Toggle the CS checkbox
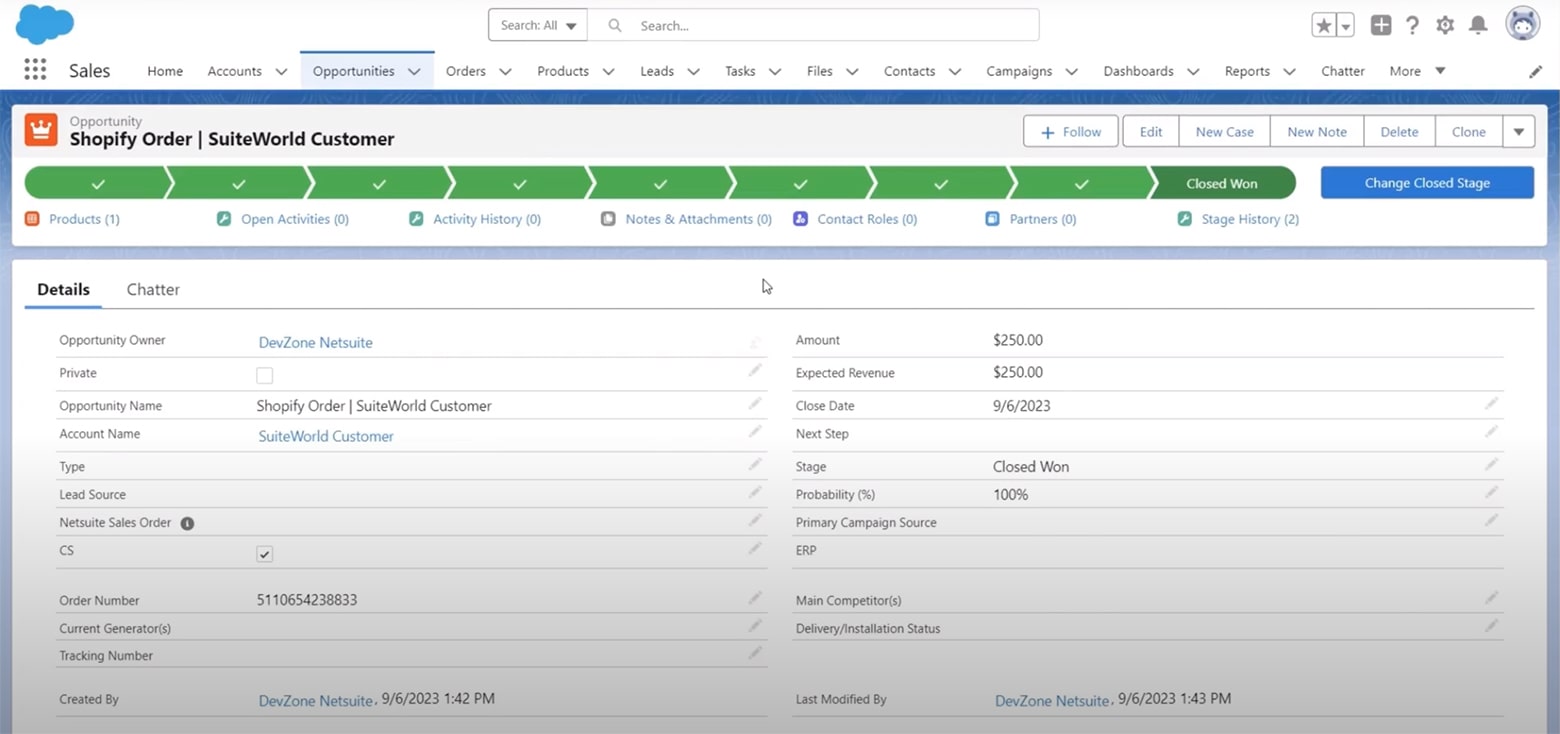This screenshot has height=734, width=1560. point(264,553)
